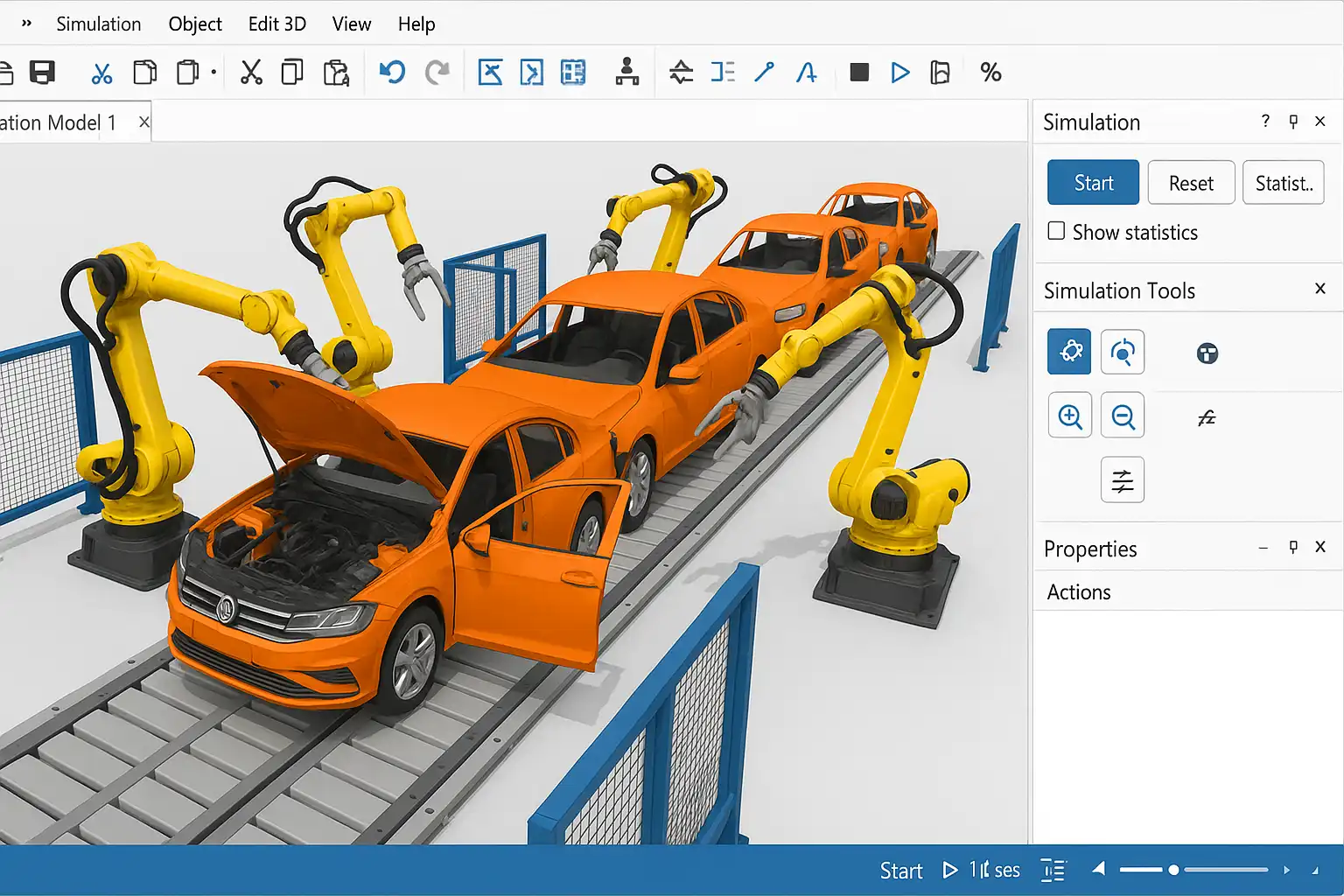
Task: Select the zoom out magnifier tool
Action: 1123,416
